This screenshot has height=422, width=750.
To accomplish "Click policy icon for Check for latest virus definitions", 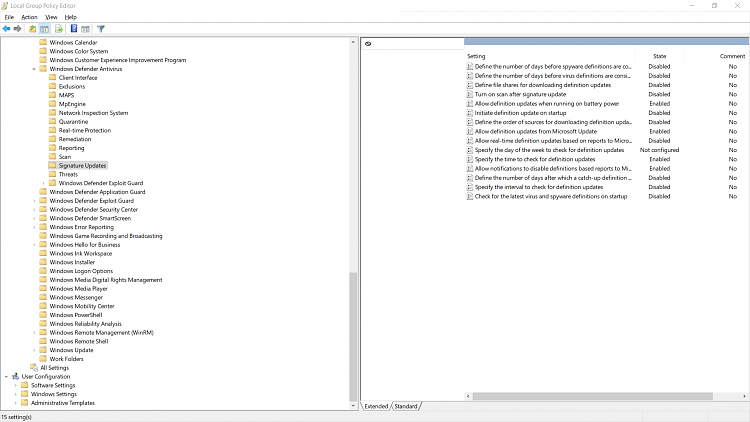I will pos(470,196).
